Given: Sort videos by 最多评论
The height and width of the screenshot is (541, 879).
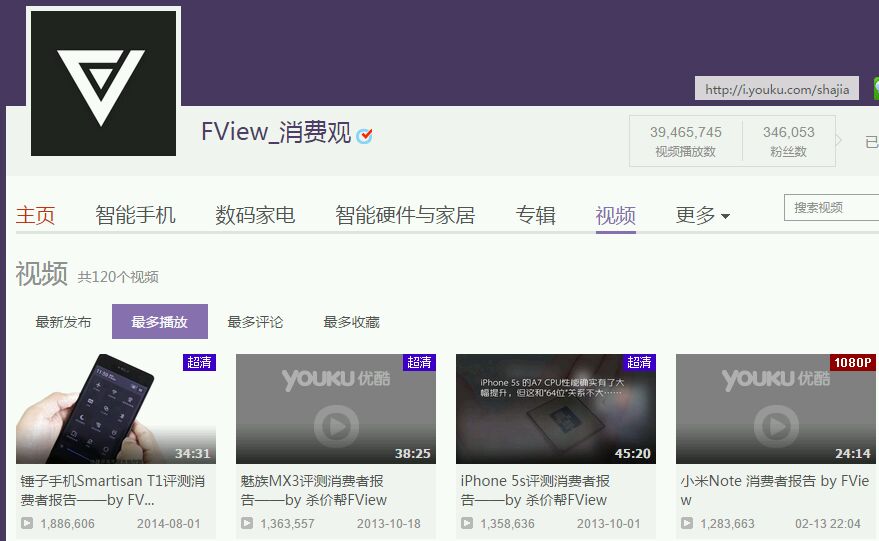Looking at the screenshot, I should [255, 322].
